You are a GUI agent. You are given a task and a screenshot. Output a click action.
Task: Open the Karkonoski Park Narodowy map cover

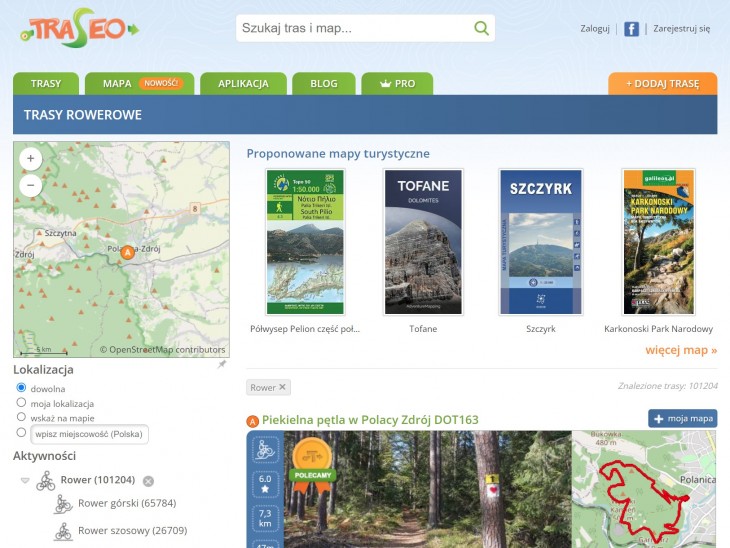click(658, 242)
